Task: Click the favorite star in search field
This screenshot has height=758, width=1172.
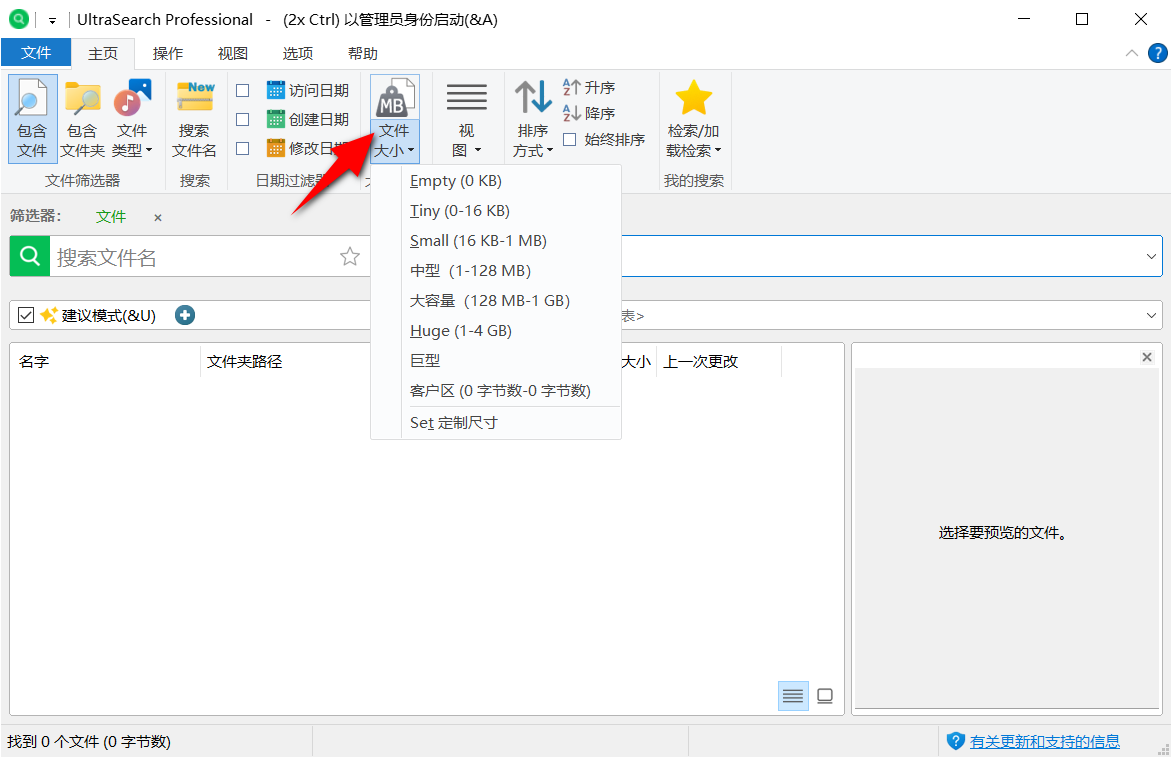Action: click(x=350, y=256)
